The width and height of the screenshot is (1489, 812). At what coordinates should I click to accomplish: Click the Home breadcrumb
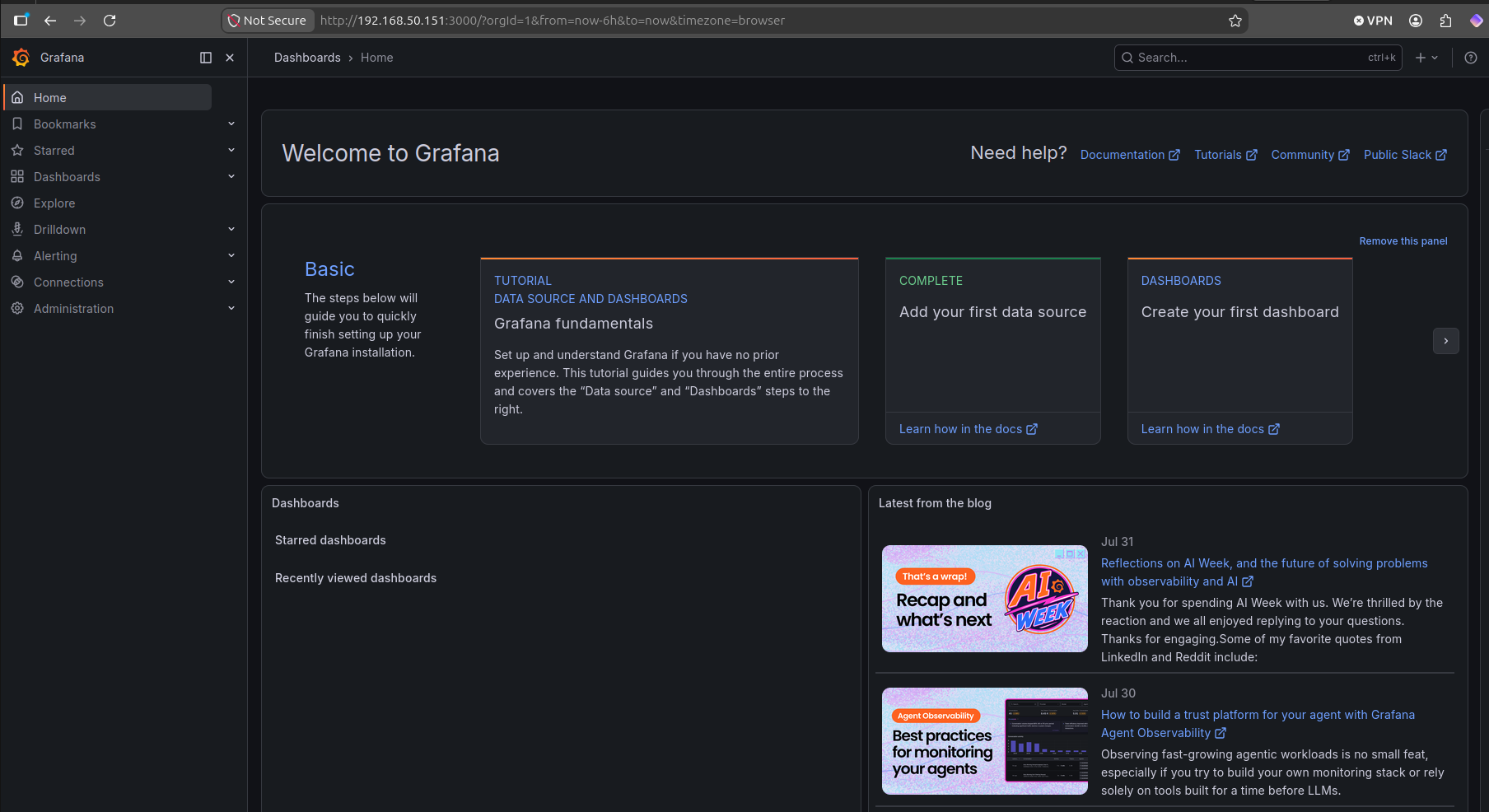pyautogui.click(x=377, y=58)
